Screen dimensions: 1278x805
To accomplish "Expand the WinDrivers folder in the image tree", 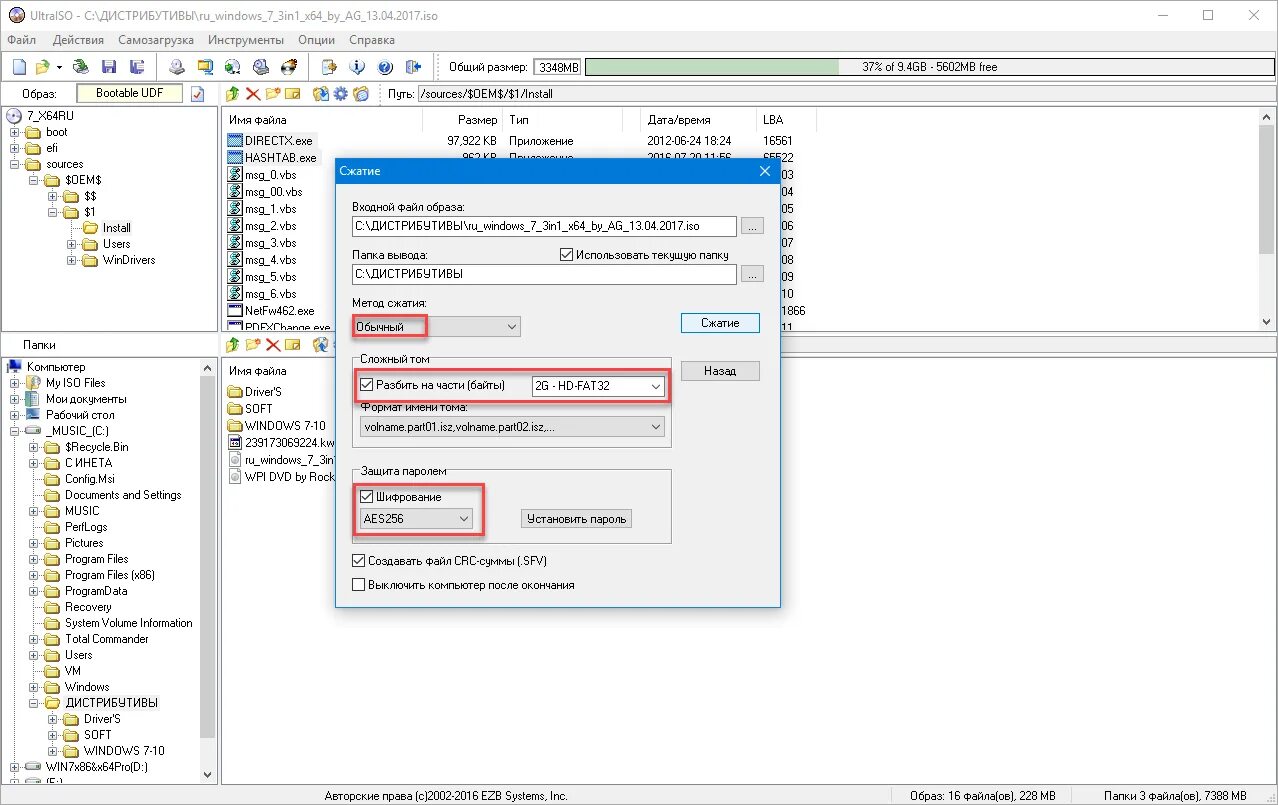I will click(73, 260).
